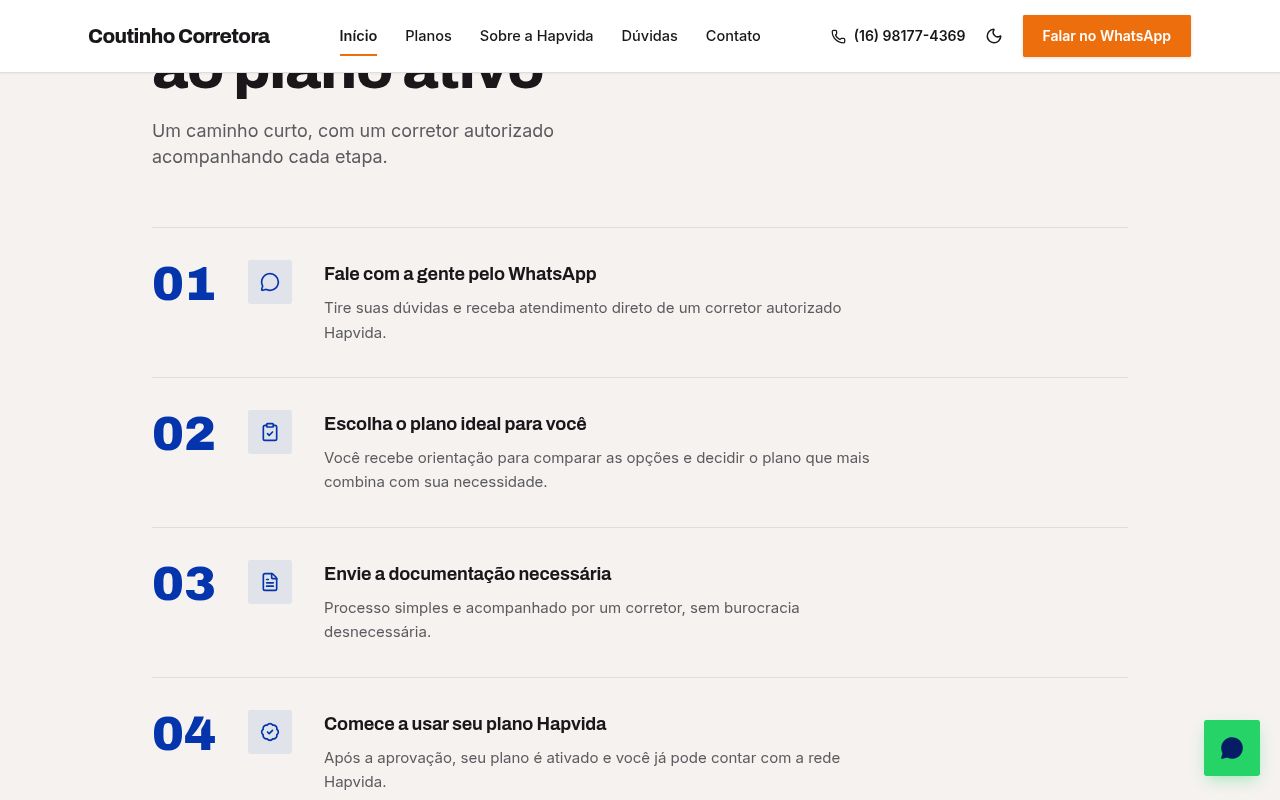Click the heading Comece a usar seu plano Hapvida
The image size is (1280, 800).
(465, 724)
